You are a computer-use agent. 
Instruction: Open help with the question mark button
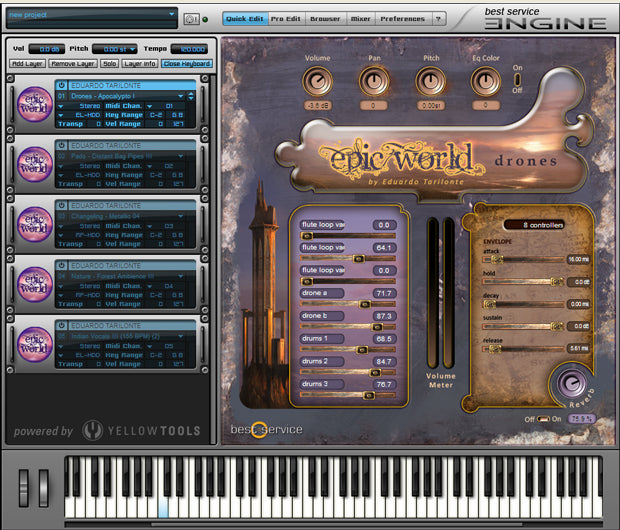[438, 18]
